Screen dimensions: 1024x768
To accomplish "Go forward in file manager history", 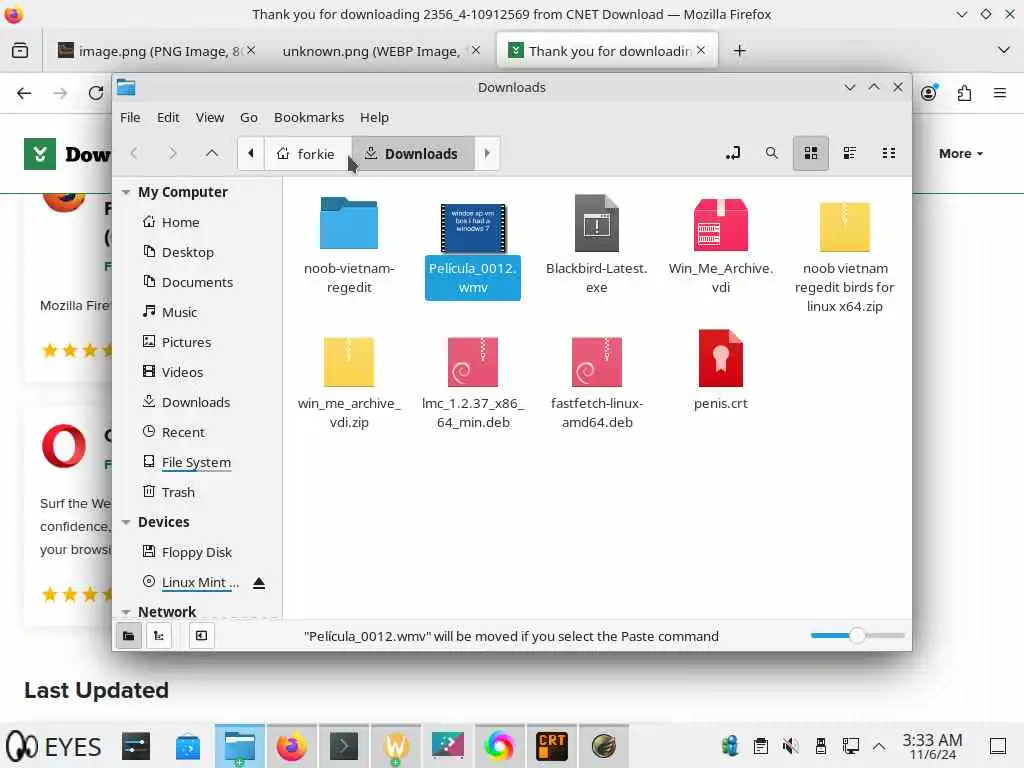I will click(172, 153).
